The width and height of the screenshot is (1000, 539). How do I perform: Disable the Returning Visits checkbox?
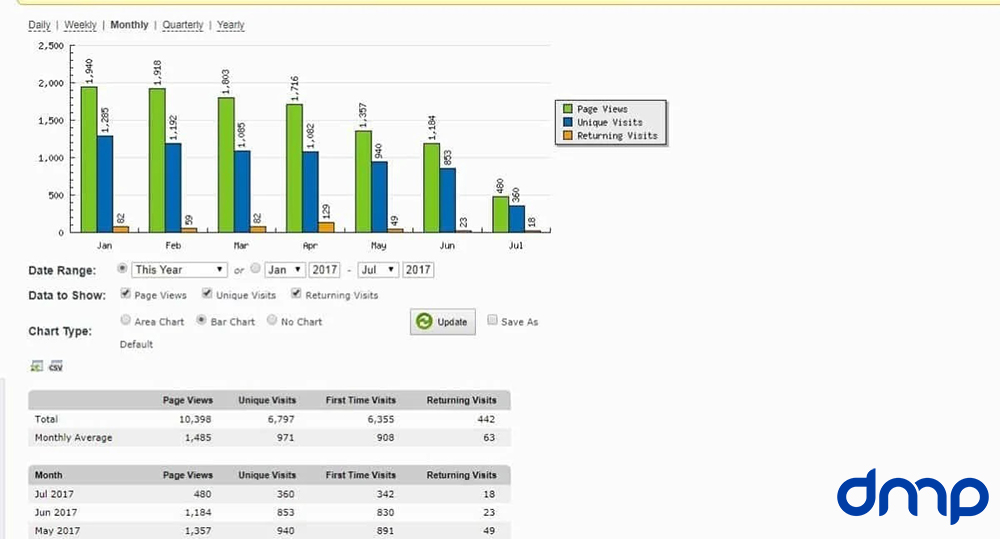(x=297, y=295)
